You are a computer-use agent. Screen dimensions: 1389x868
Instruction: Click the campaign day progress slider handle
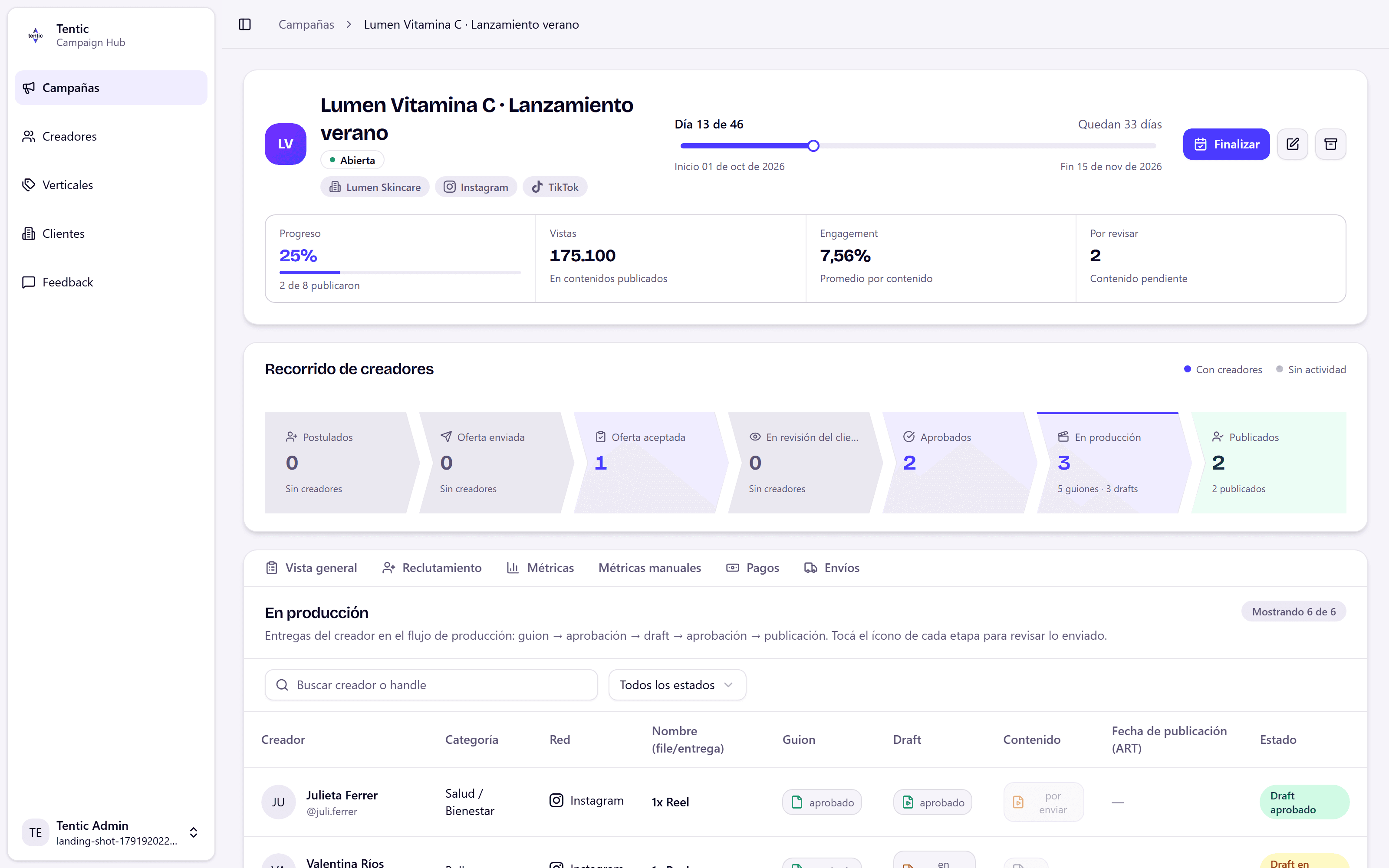click(x=813, y=146)
